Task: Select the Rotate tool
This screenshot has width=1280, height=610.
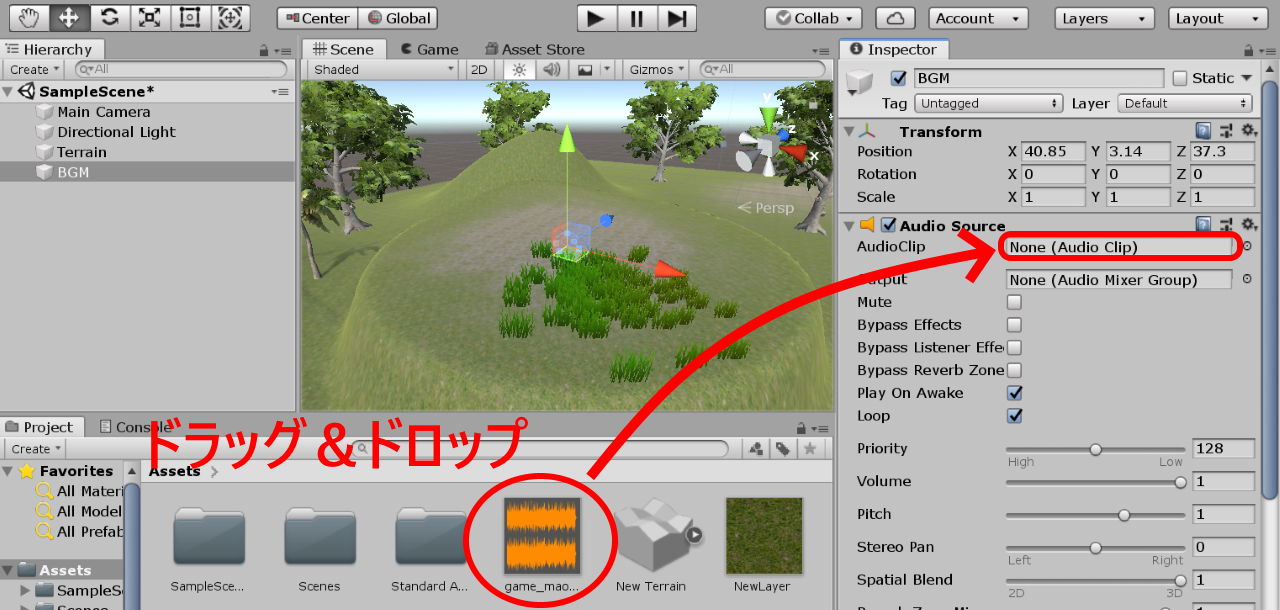Action: point(109,17)
